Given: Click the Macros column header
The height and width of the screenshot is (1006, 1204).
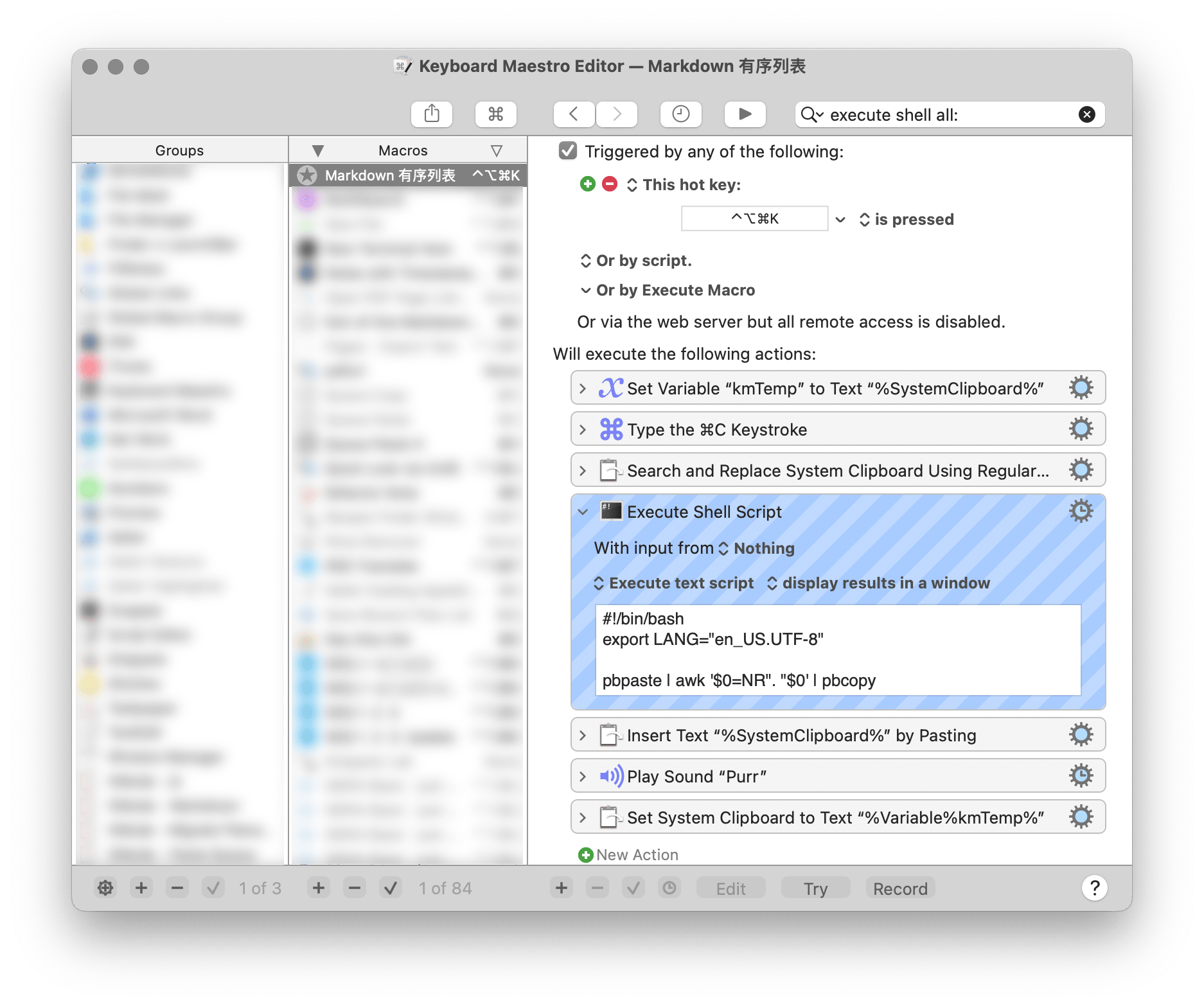Looking at the screenshot, I should 403,150.
